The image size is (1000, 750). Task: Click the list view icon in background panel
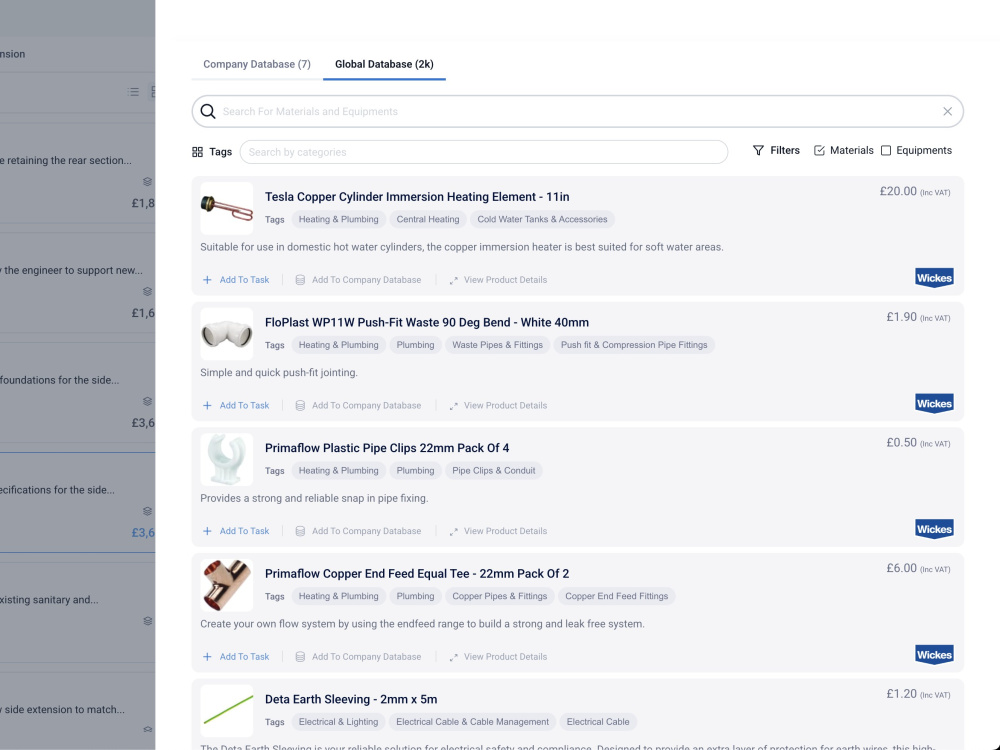(133, 92)
